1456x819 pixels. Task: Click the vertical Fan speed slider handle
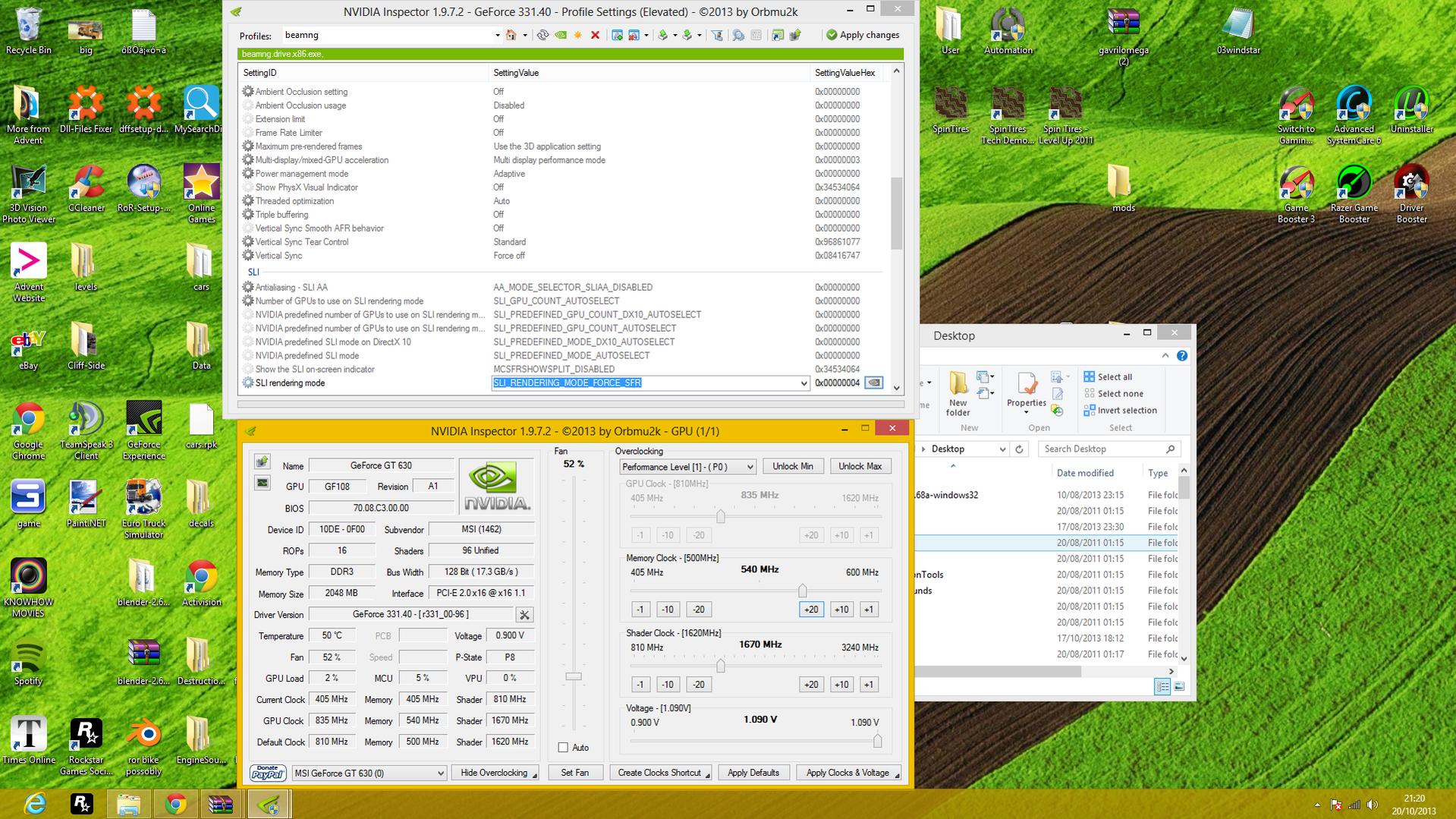click(x=574, y=676)
